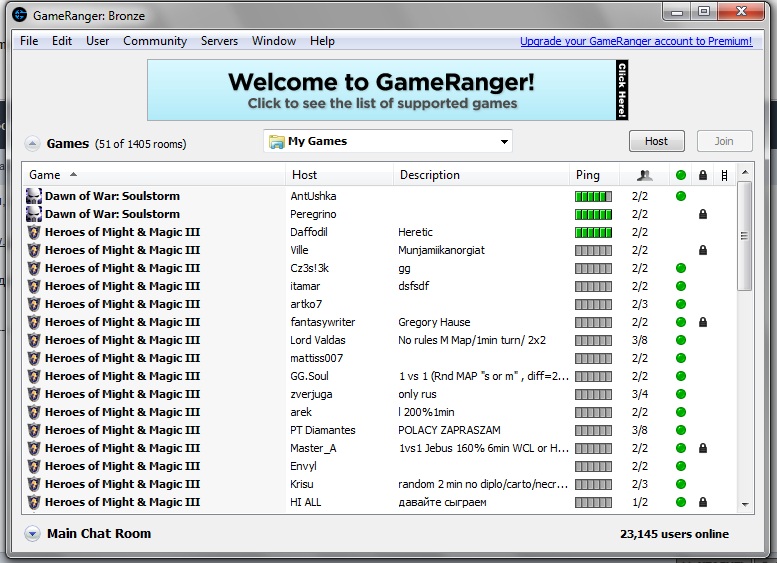
Task: Click the Heroes icon on itamar's row
Action: click(34, 286)
